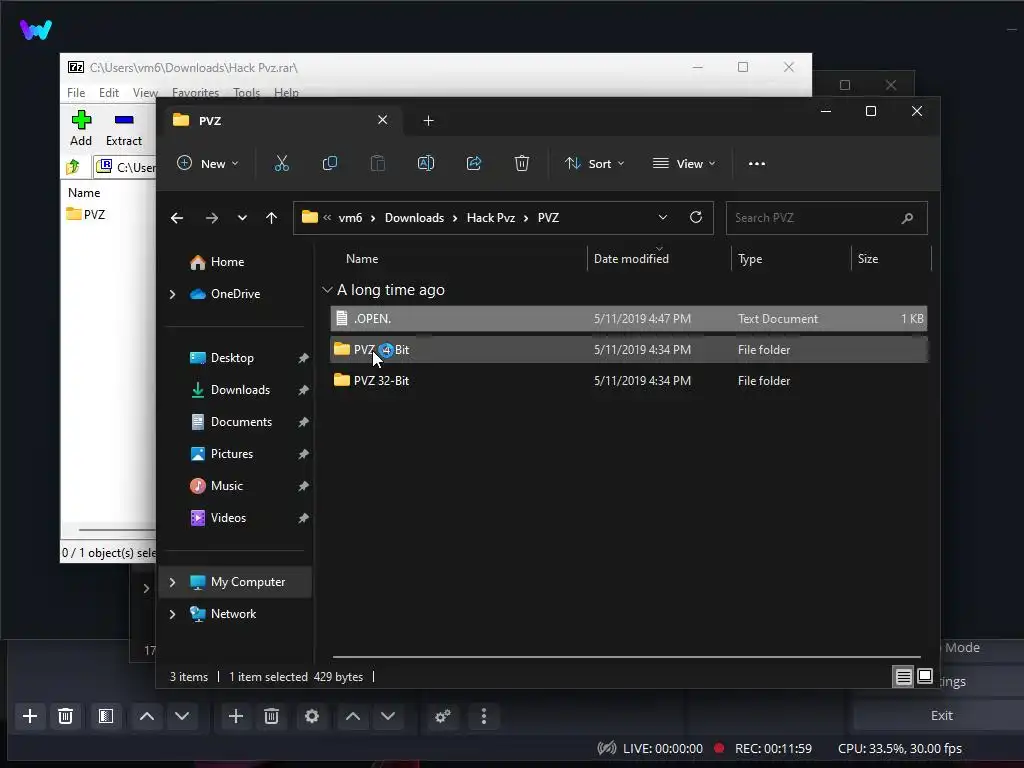Open audio mixer advanced gears icon in OBS
This screenshot has width=1024, height=768.
click(x=443, y=716)
